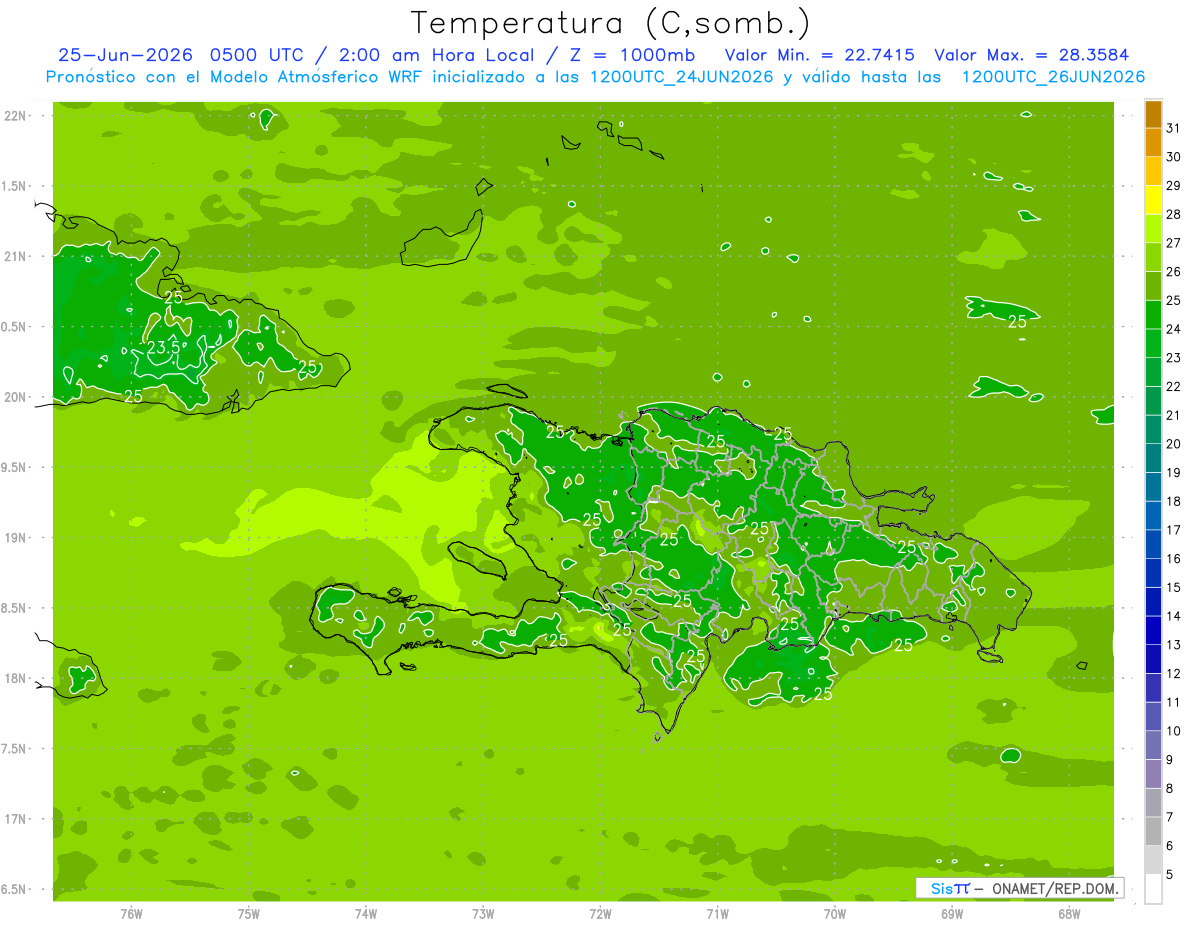Click the "68W" longitude label
Image resolution: width=1200 pixels, height=927 pixels.
(x=1069, y=913)
